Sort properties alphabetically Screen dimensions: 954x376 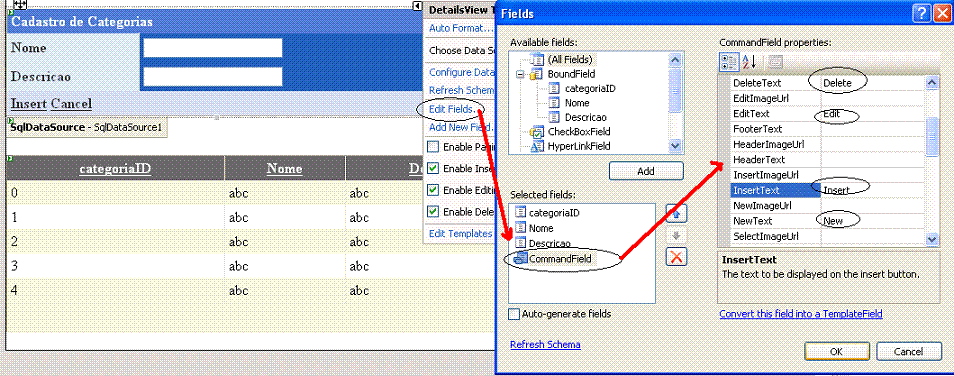pos(748,61)
